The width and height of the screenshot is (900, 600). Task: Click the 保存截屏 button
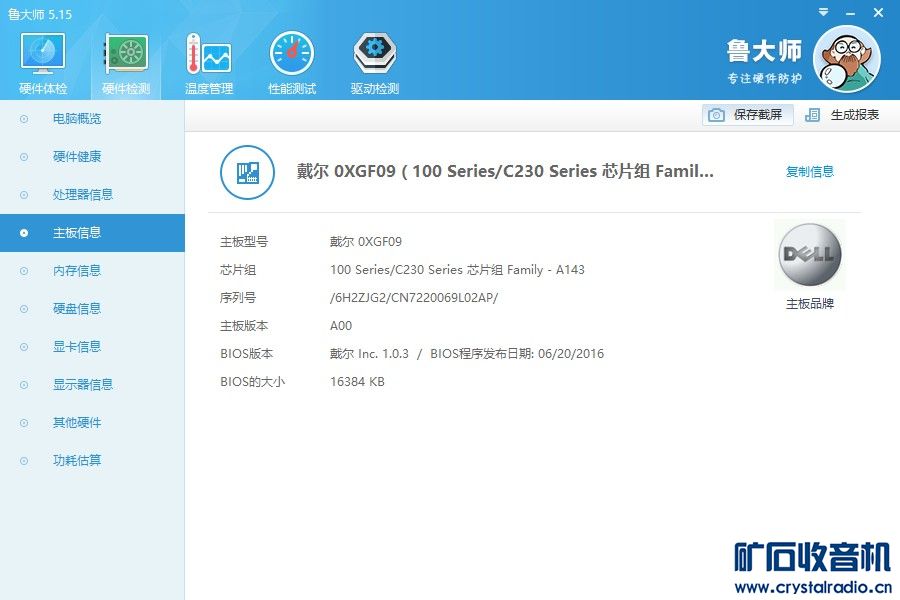747,115
